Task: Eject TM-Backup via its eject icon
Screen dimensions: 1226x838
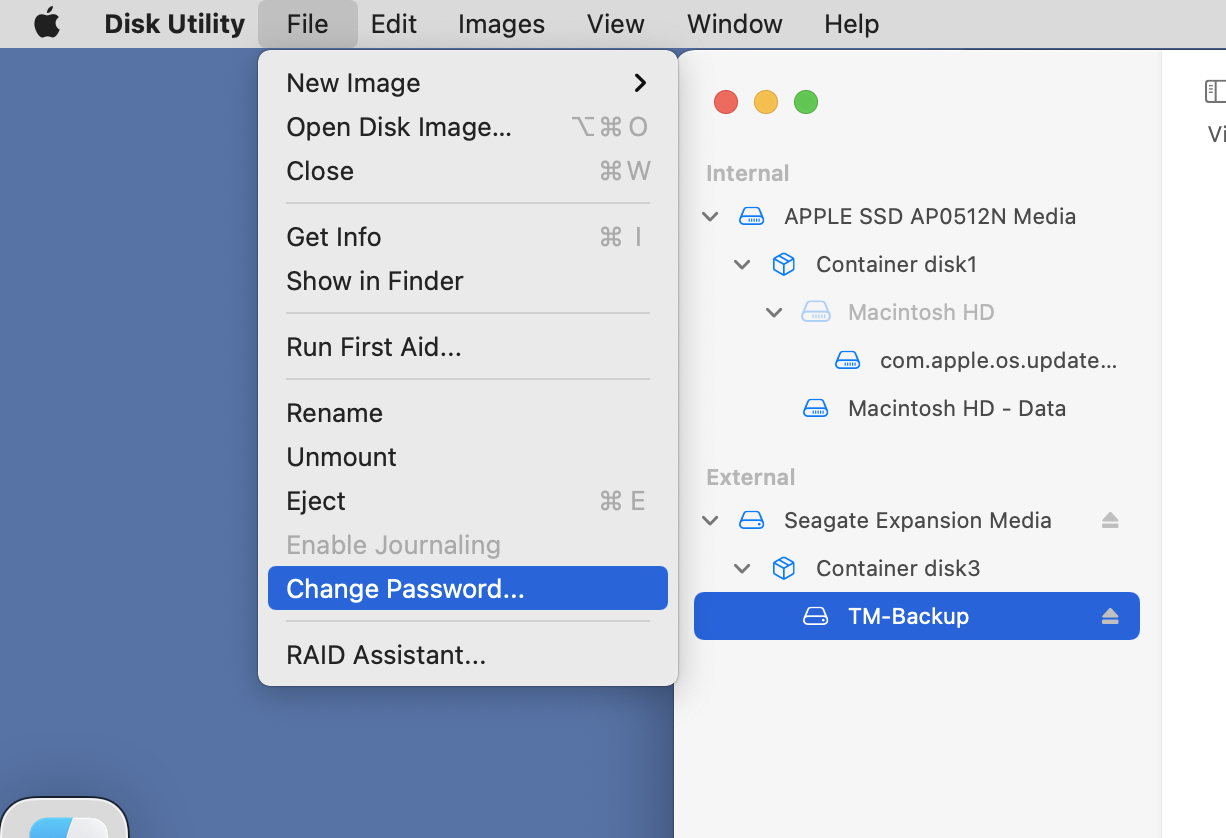Action: (1110, 616)
